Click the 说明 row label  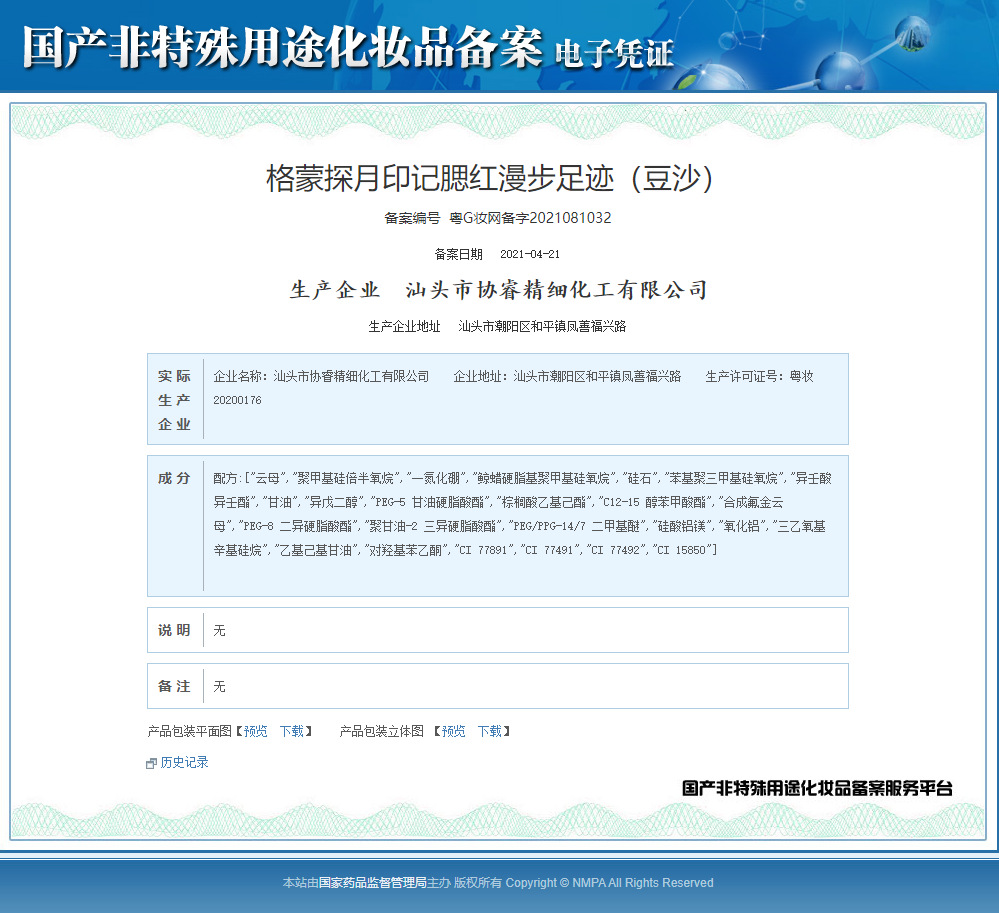(x=174, y=630)
